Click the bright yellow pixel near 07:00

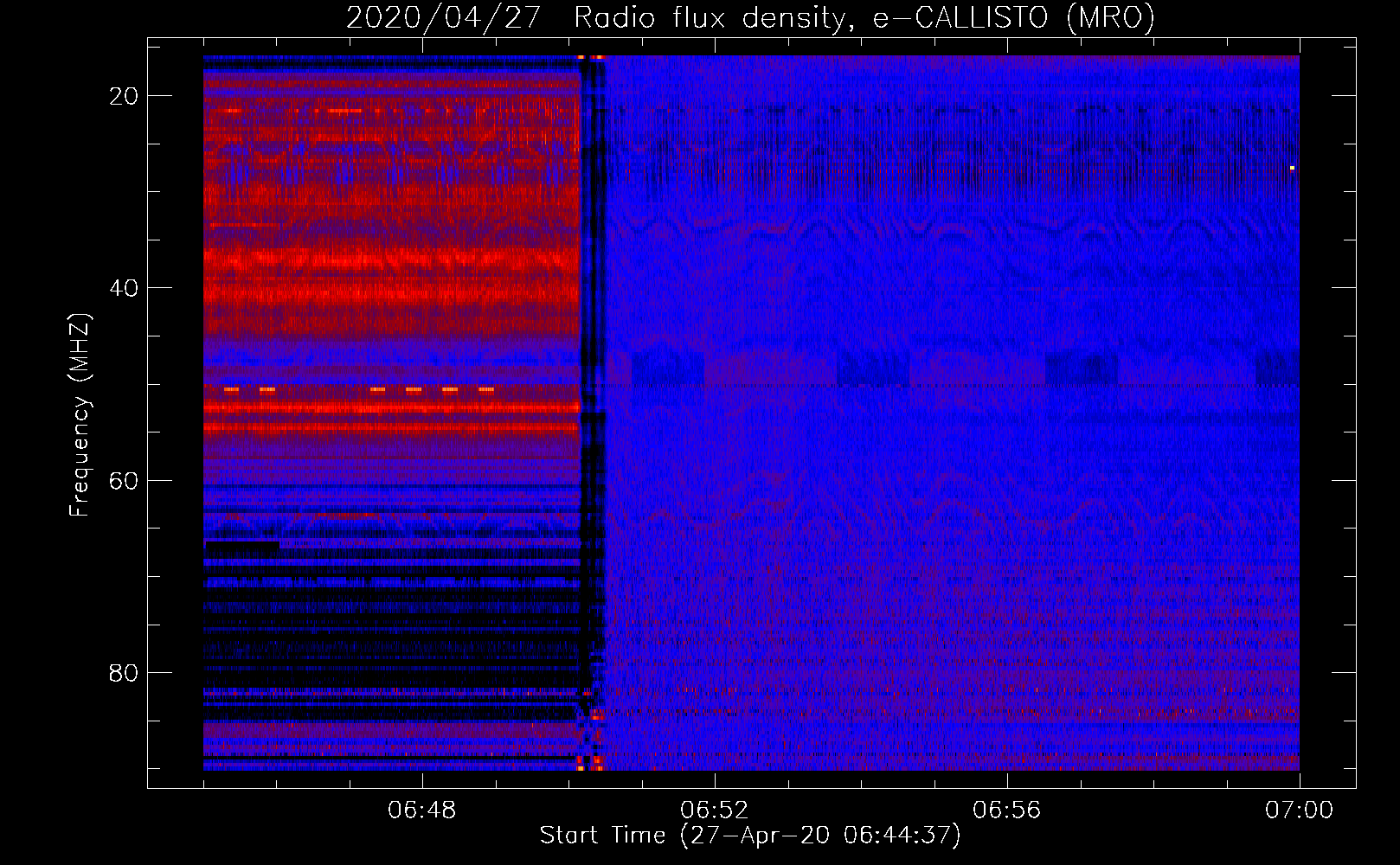[1292, 168]
